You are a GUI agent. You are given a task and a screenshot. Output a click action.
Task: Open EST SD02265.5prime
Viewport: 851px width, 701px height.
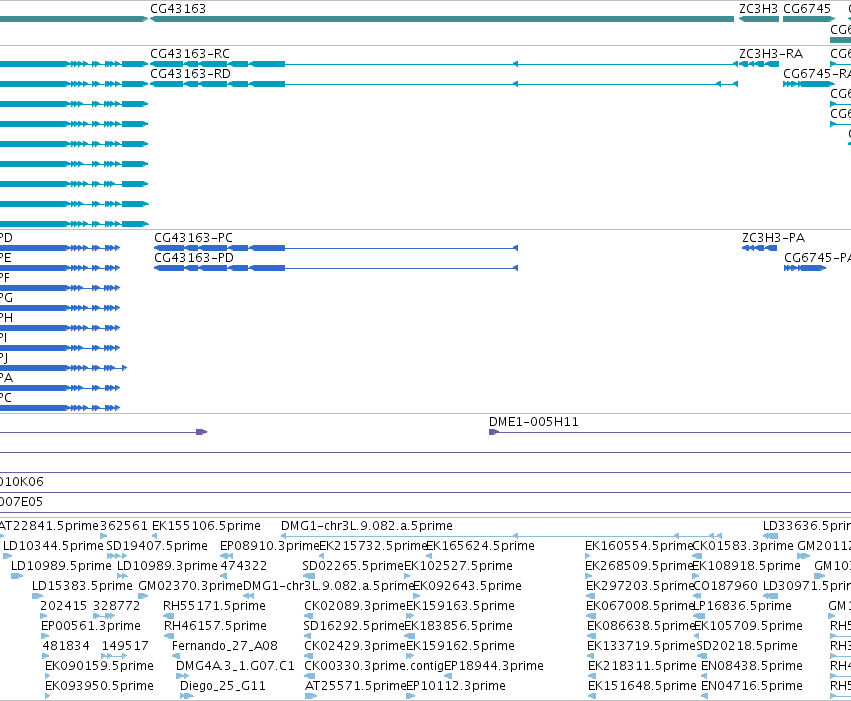[353, 566]
